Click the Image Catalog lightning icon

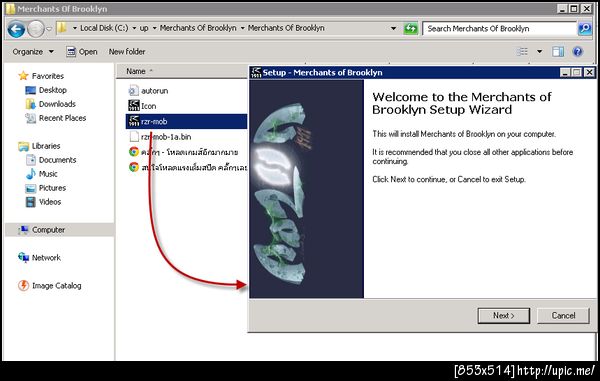coord(23,286)
